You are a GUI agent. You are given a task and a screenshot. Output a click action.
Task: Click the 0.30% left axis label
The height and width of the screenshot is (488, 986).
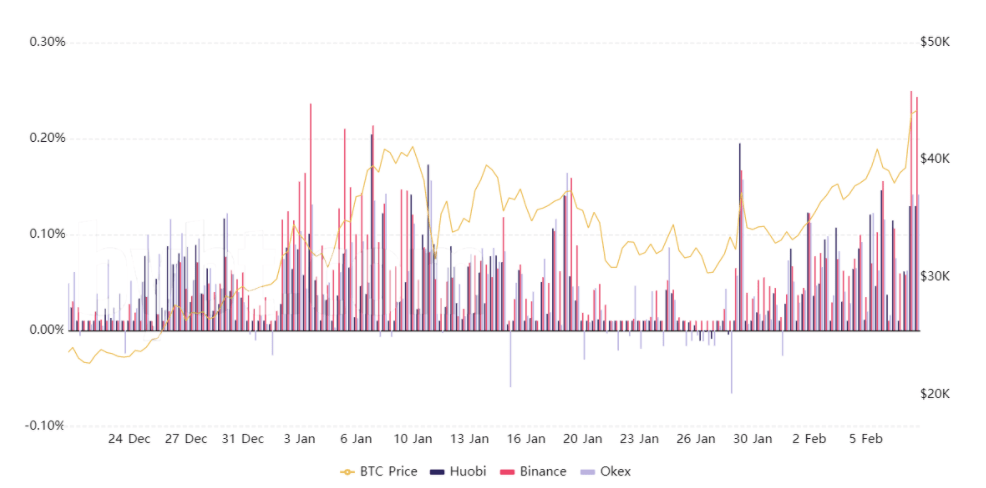click(47, 43)
